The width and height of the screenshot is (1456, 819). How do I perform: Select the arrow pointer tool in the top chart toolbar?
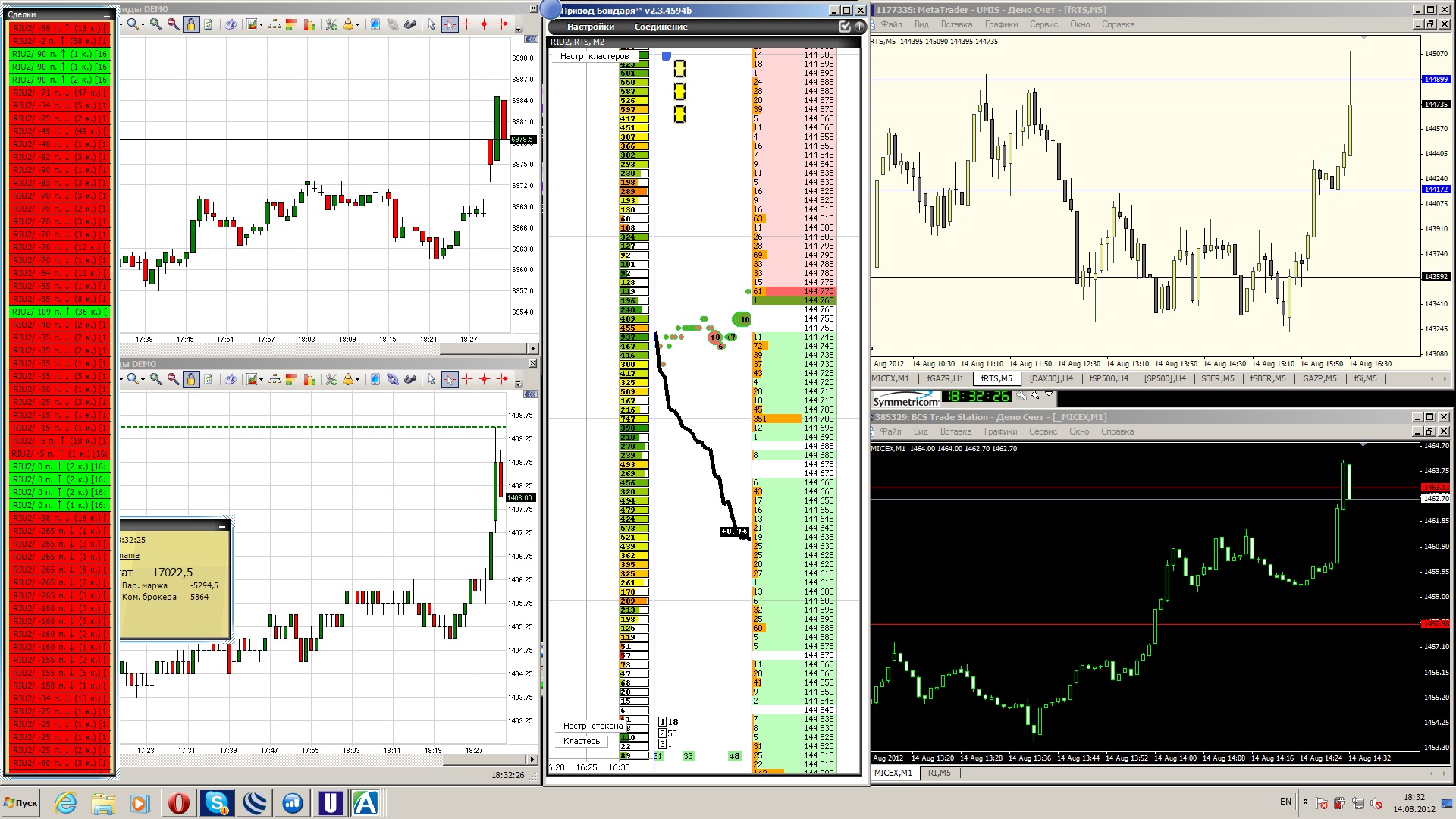pyautogui.click(x=431, y=24)
